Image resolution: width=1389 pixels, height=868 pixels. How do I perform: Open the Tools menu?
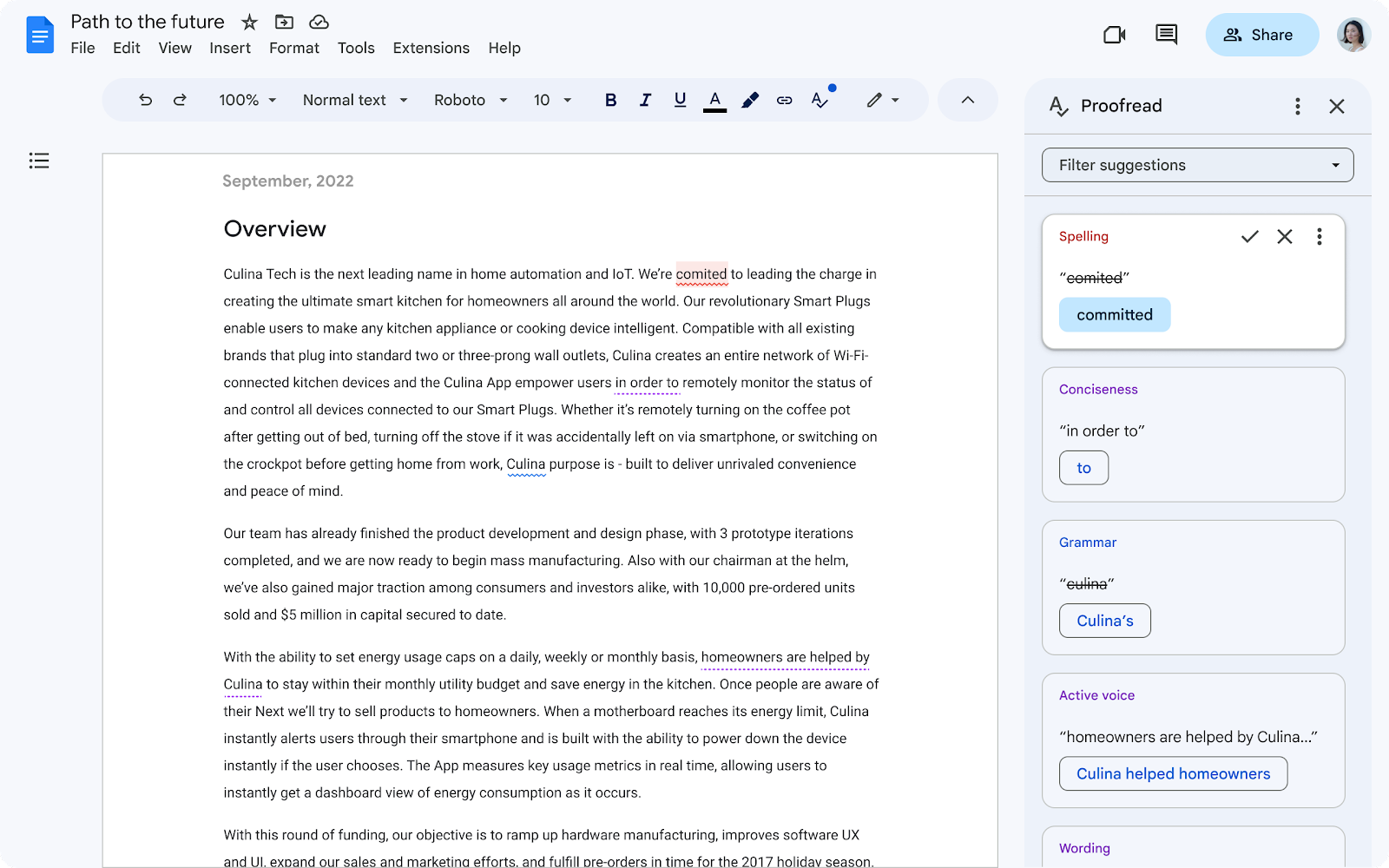coord(356,48)
